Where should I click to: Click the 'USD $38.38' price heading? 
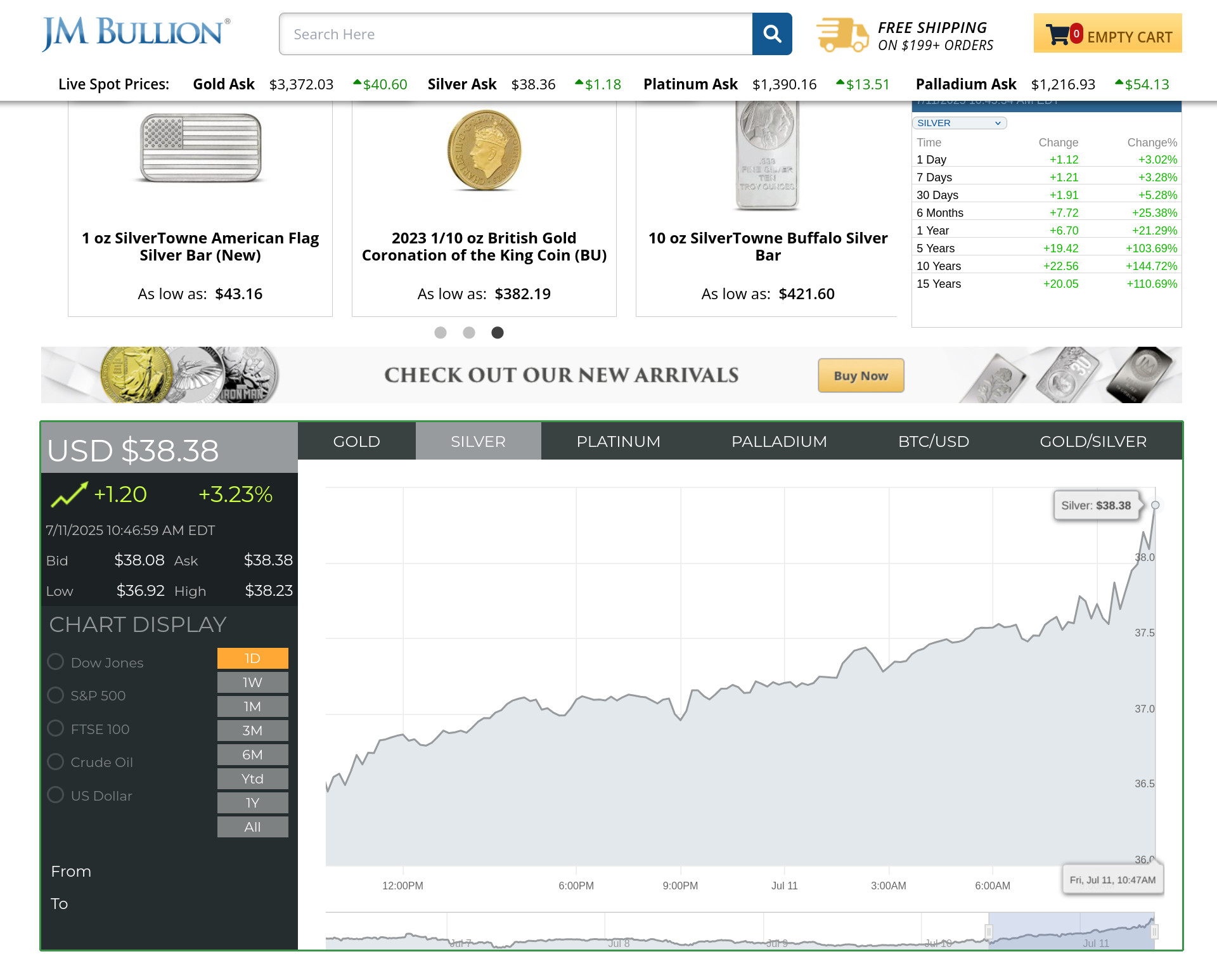pyautogui.click(x=133, y=451)
